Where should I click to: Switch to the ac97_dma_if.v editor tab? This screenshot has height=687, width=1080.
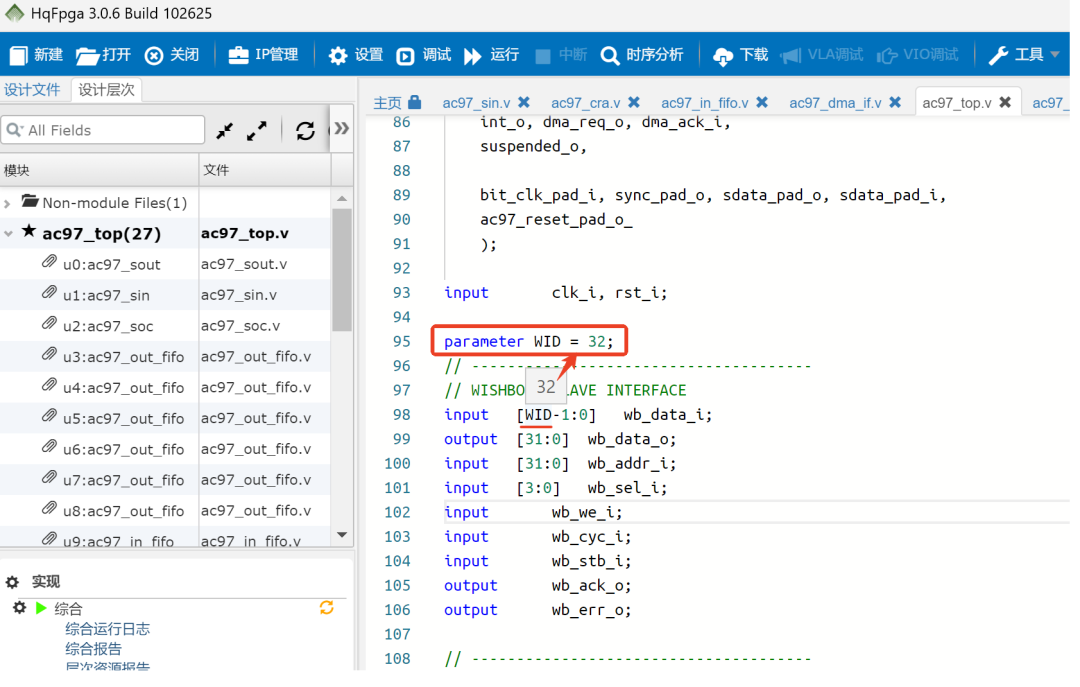(836, 102)
